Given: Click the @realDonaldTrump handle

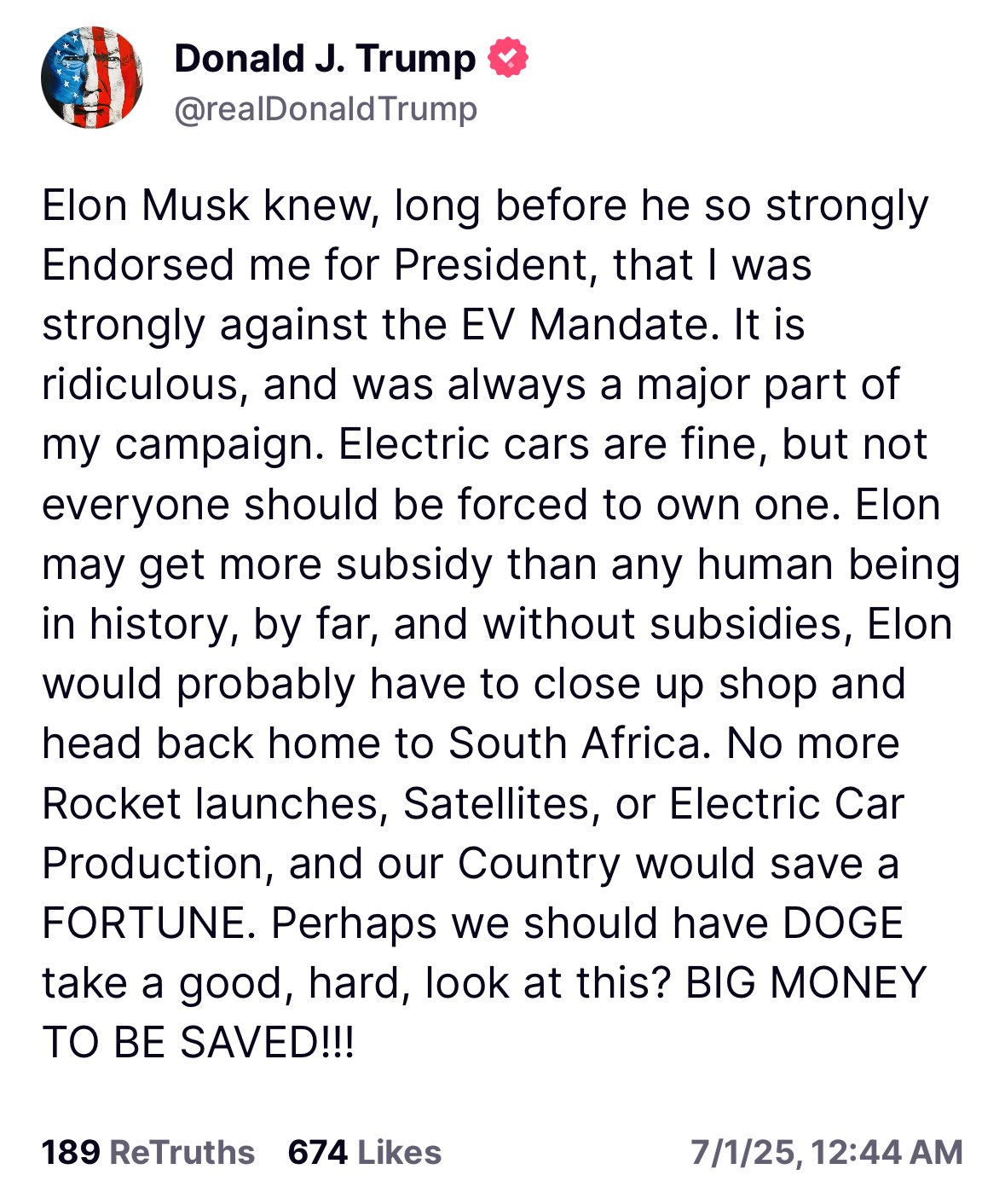Looking at the screenshot, I should click(x=327, y=109).
